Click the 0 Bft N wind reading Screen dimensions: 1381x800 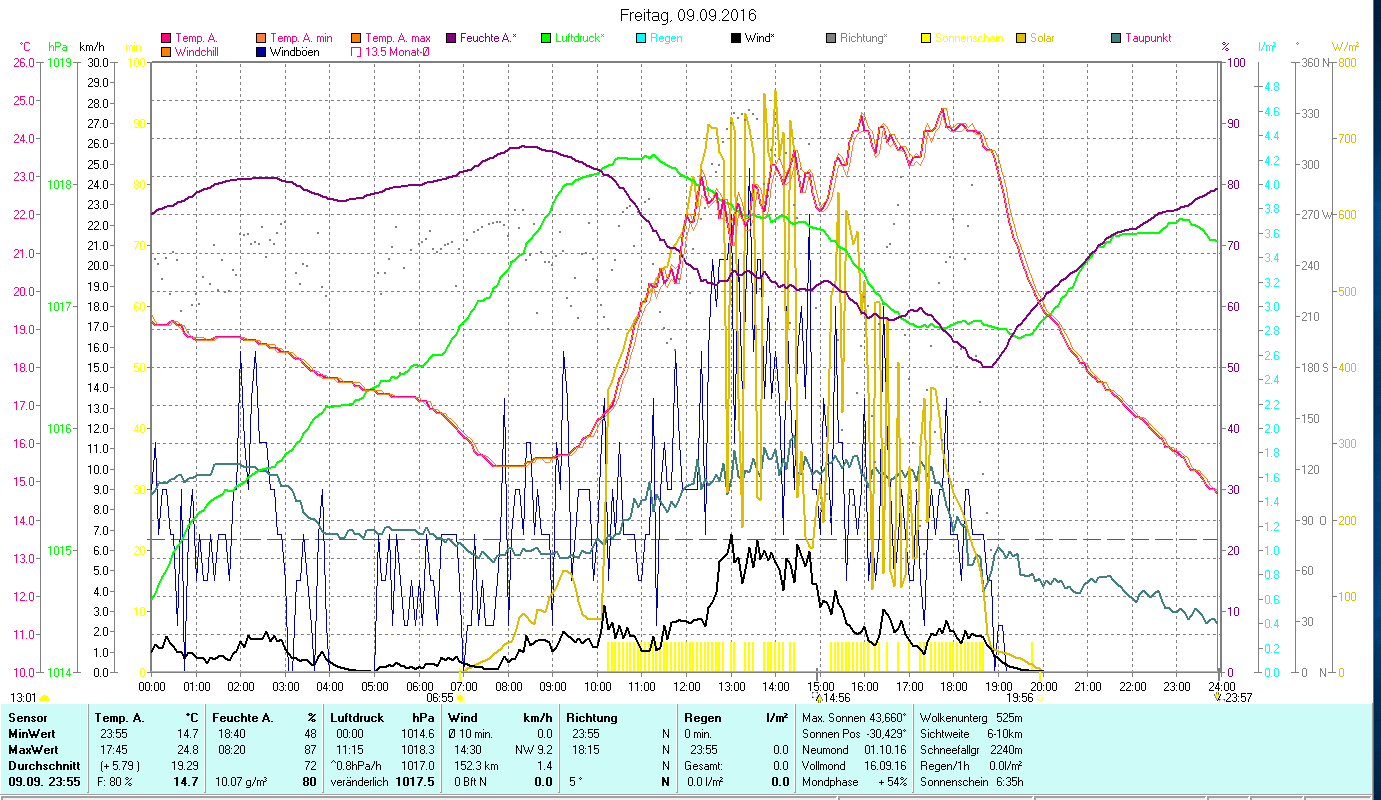point(472,781)
